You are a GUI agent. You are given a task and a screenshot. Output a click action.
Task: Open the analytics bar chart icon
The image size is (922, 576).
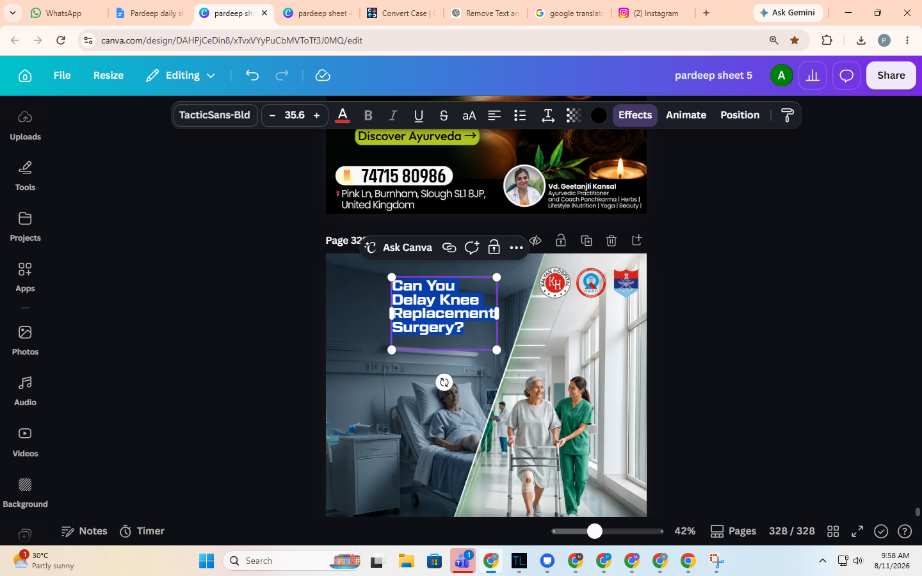coord(813,75)
